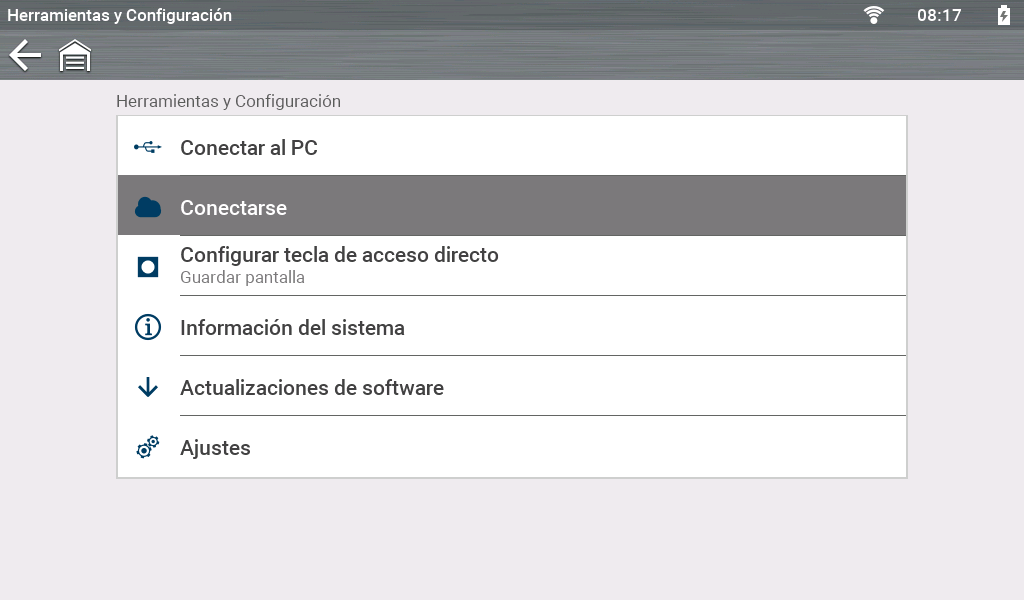
Task: Tap the back arrow icon
Action: pos(25,56)
